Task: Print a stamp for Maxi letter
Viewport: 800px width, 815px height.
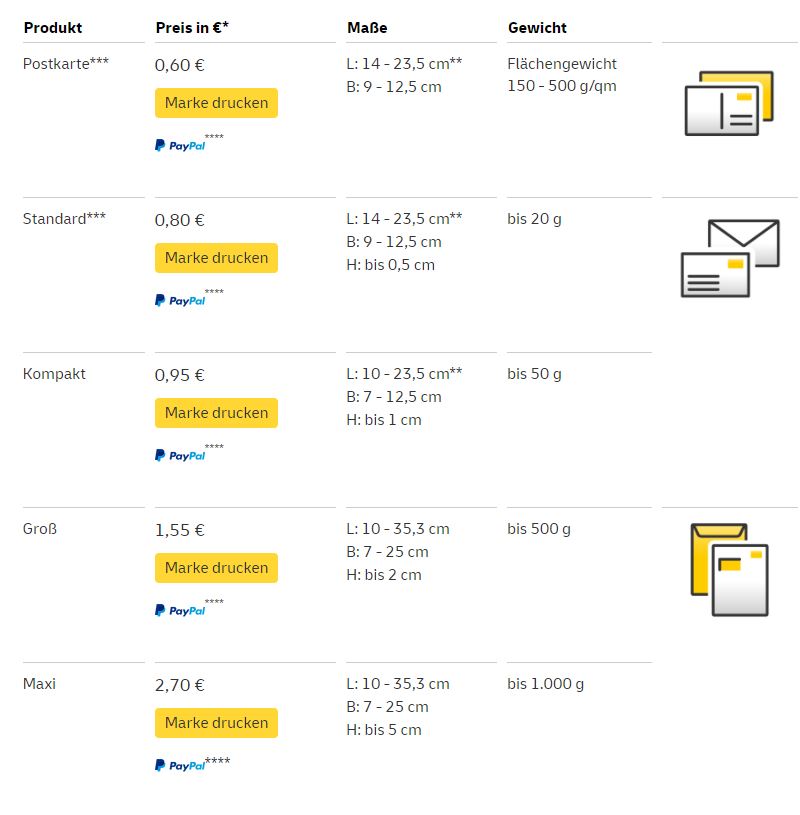Action: (216, 723)
